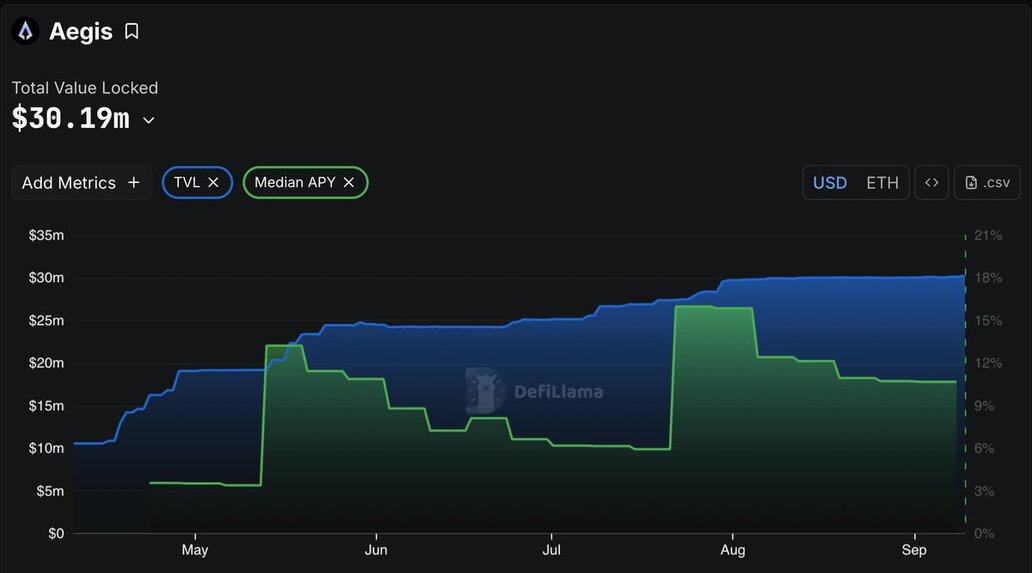Click the Aug x-axis label
1032x573 pixels.
tap(733, 550)
